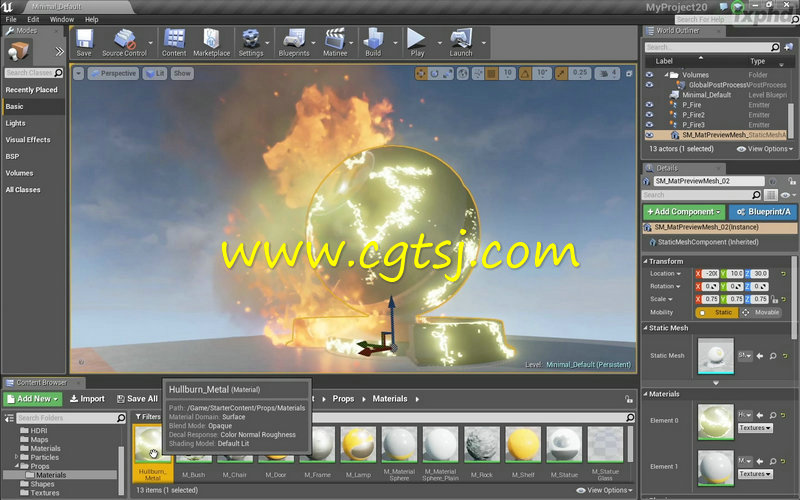Select the Place mode cube icon
The width and height of the screenshot is (800, 500).
(x=18, y=51)
